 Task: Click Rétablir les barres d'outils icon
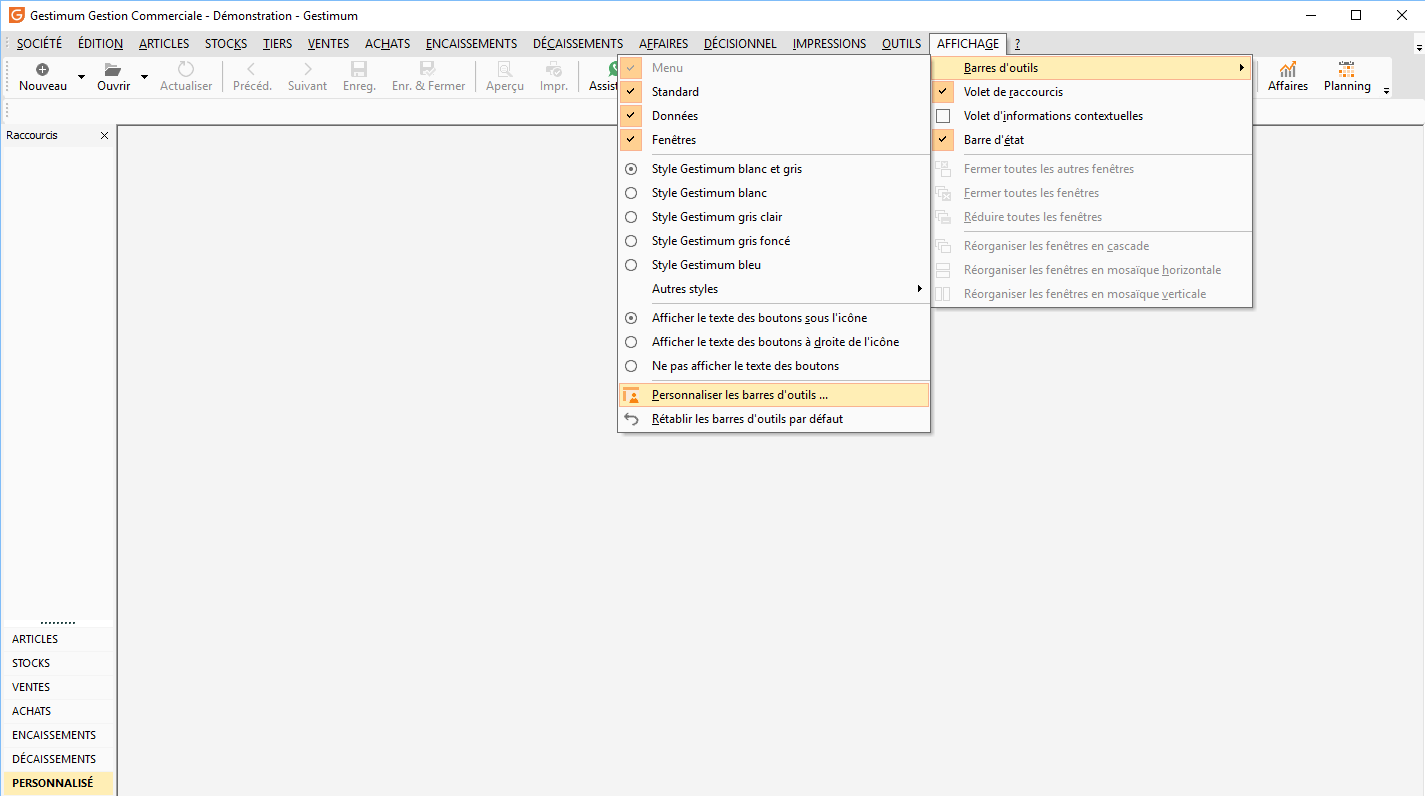pyautogui.click(x=630, y=419)
